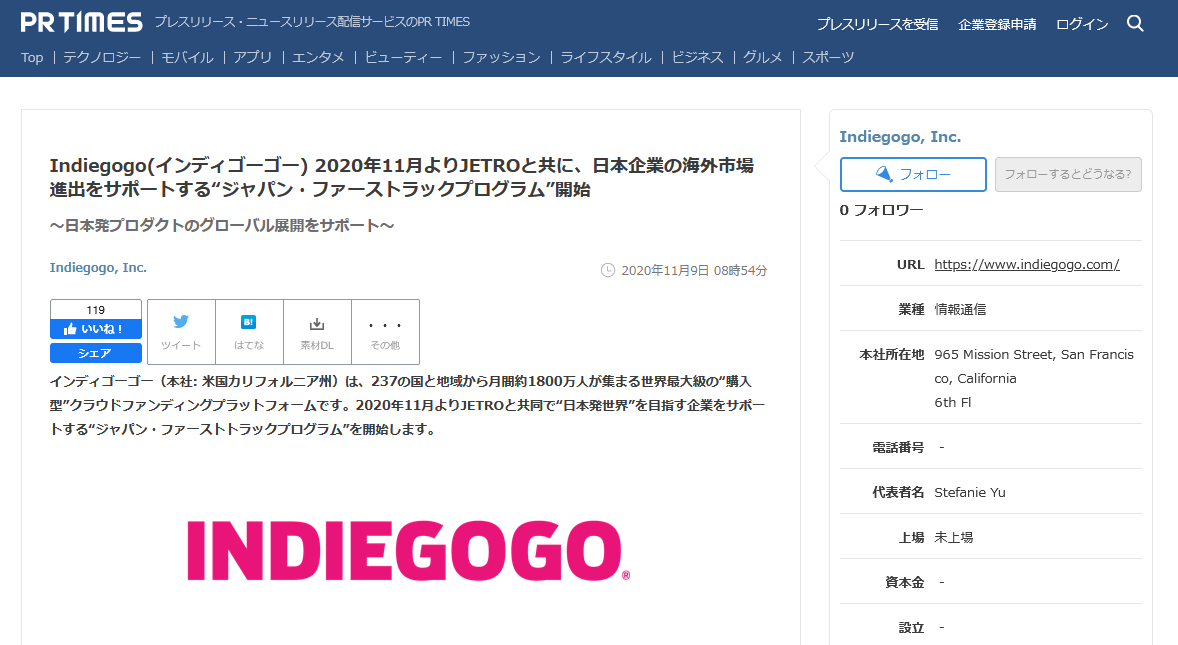Viewport: 1178px width, 645px height.
Task: Click the PR TIMES logo
Action: [81, 23]
